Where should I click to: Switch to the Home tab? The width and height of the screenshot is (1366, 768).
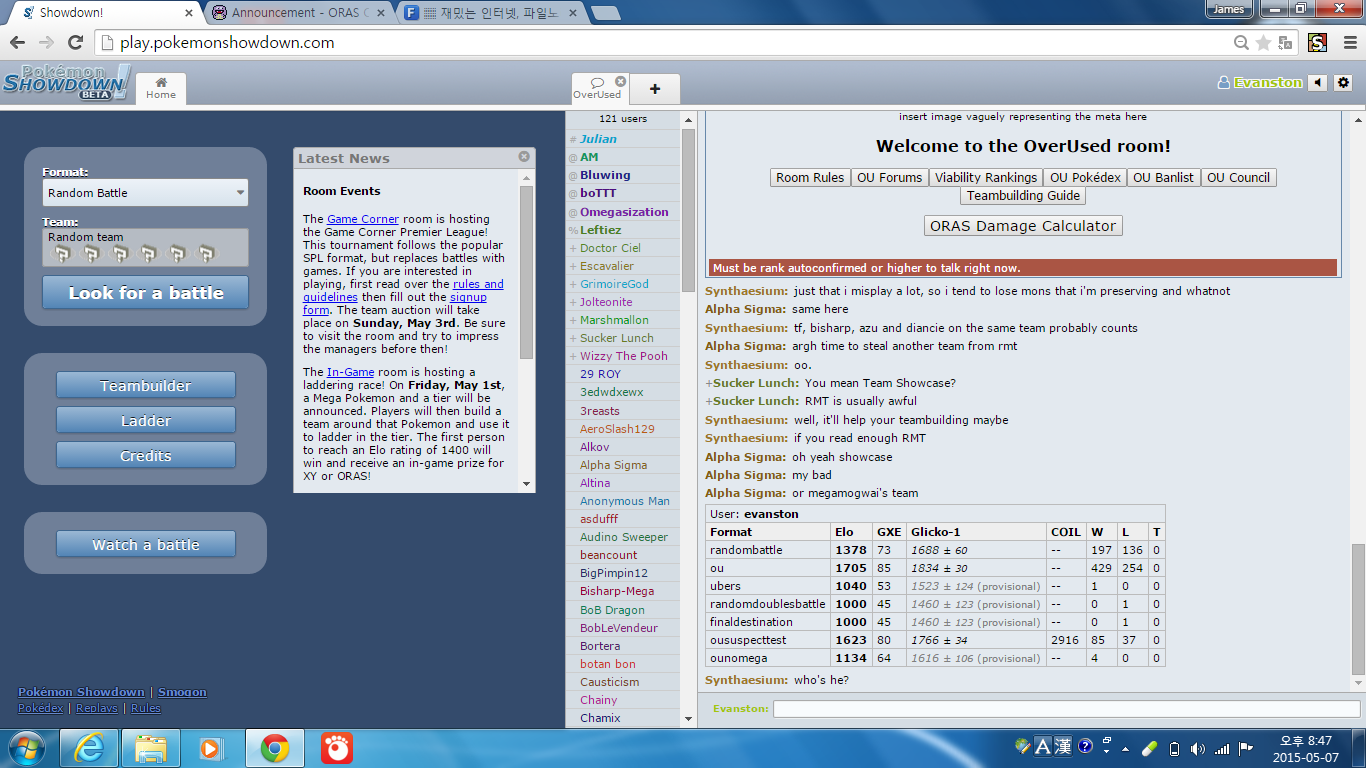pos(160,88)
